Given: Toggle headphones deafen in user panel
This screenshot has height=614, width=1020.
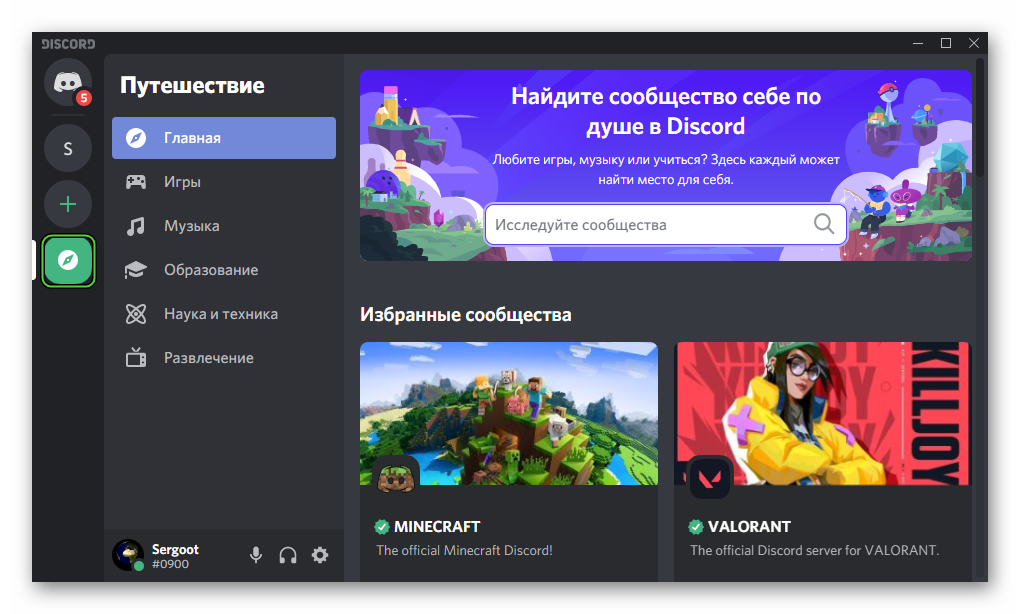Looking at the screenshot, I should 288,555.
